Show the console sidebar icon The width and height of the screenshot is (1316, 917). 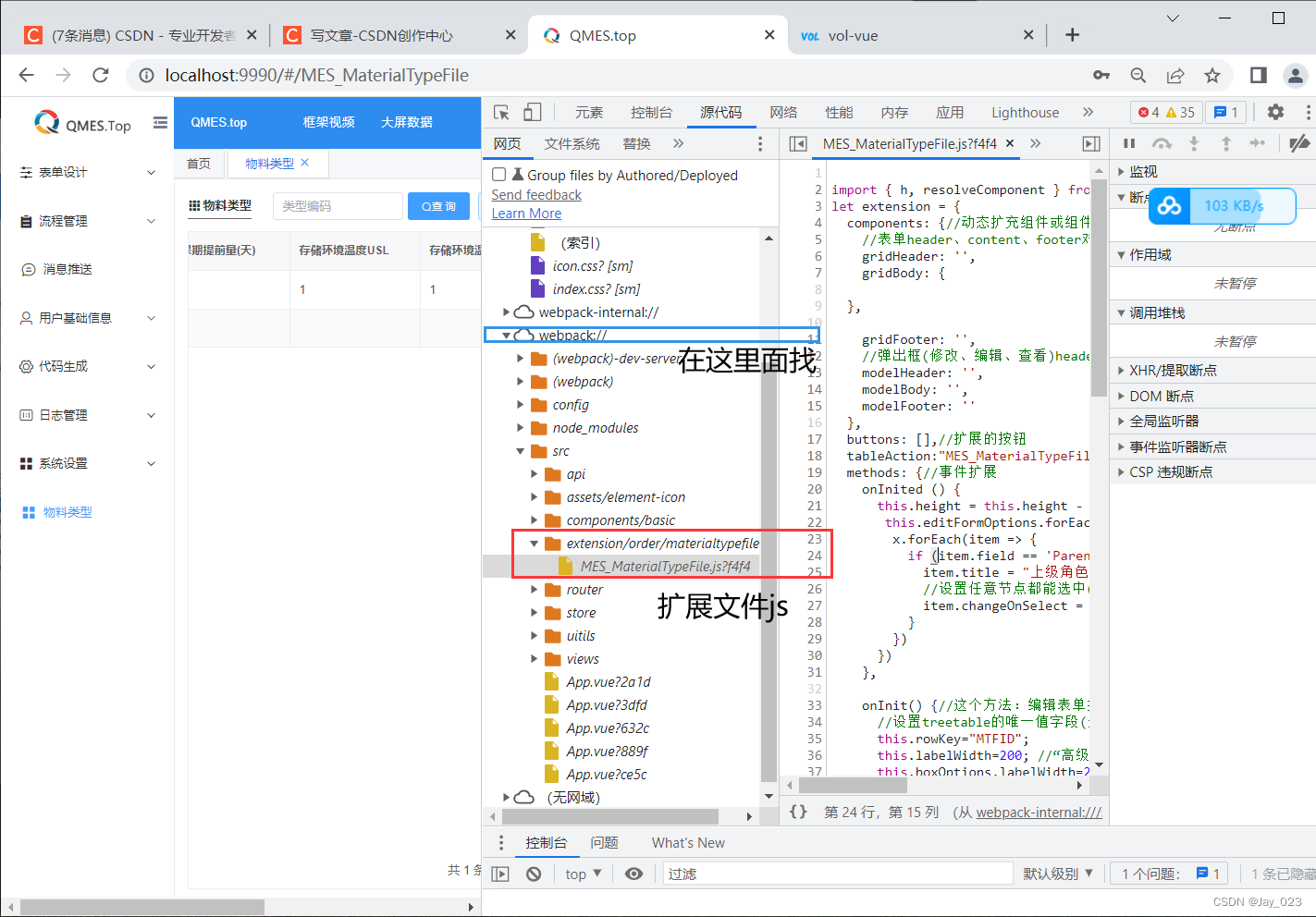tap(500, 874)
